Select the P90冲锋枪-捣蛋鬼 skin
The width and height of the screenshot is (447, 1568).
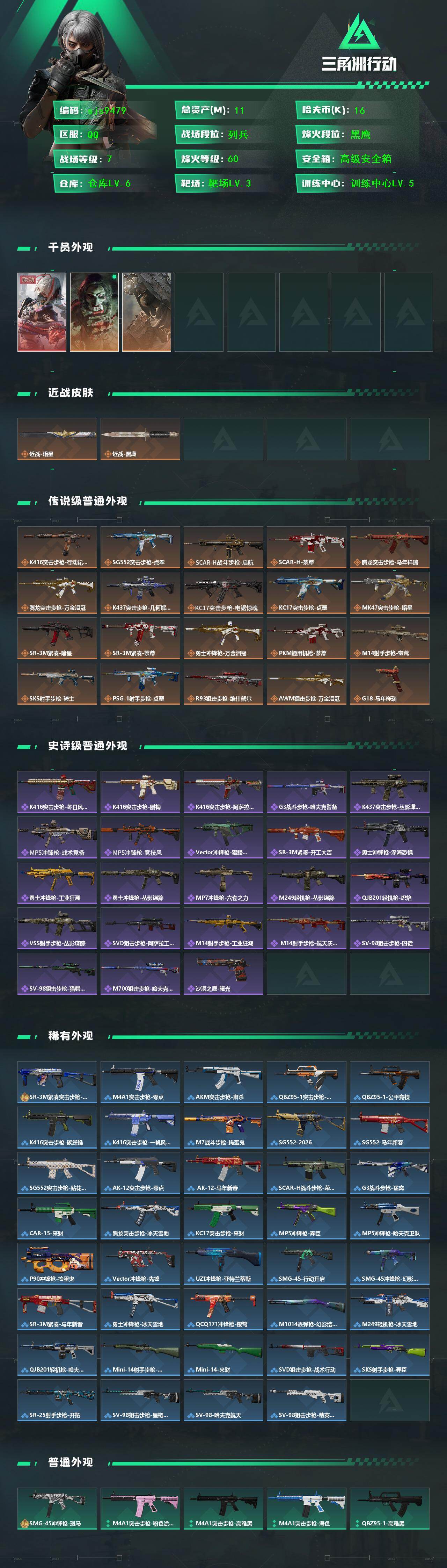[57, 1264]
